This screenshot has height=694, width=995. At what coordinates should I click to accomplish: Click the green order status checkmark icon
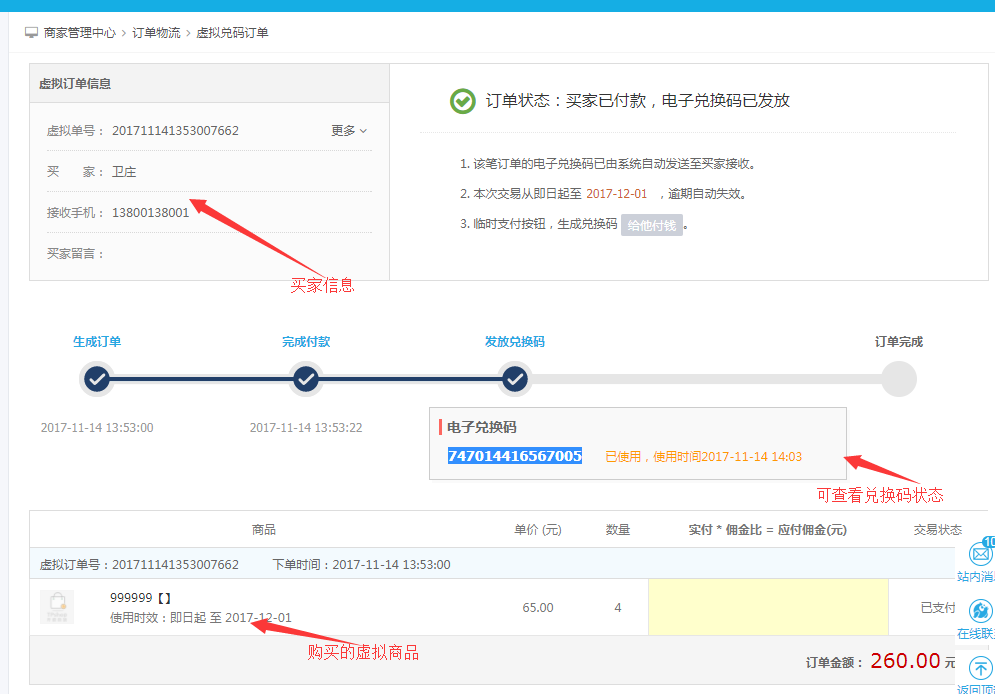tap(462, 101)
